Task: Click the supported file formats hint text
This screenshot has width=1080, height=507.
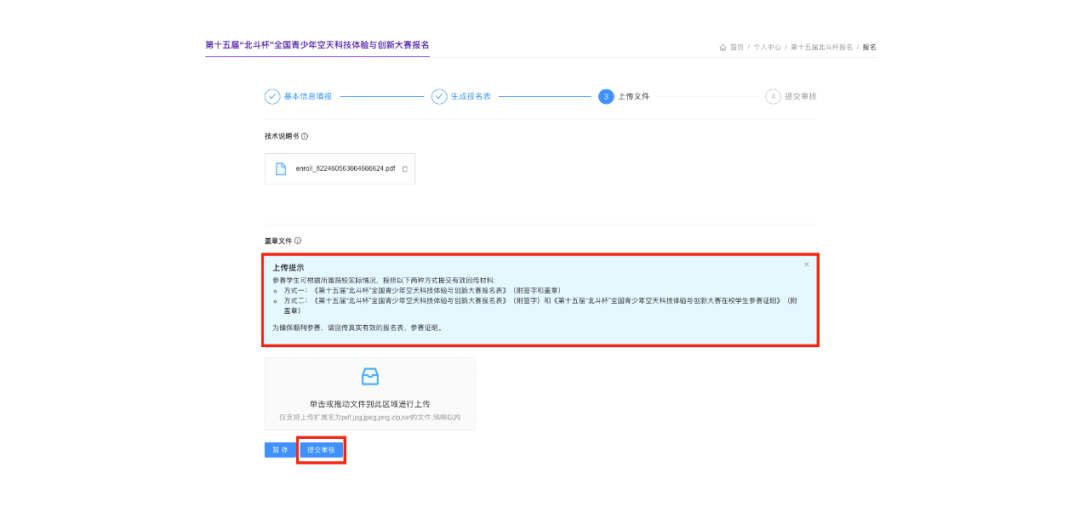Action: [370, 417]
